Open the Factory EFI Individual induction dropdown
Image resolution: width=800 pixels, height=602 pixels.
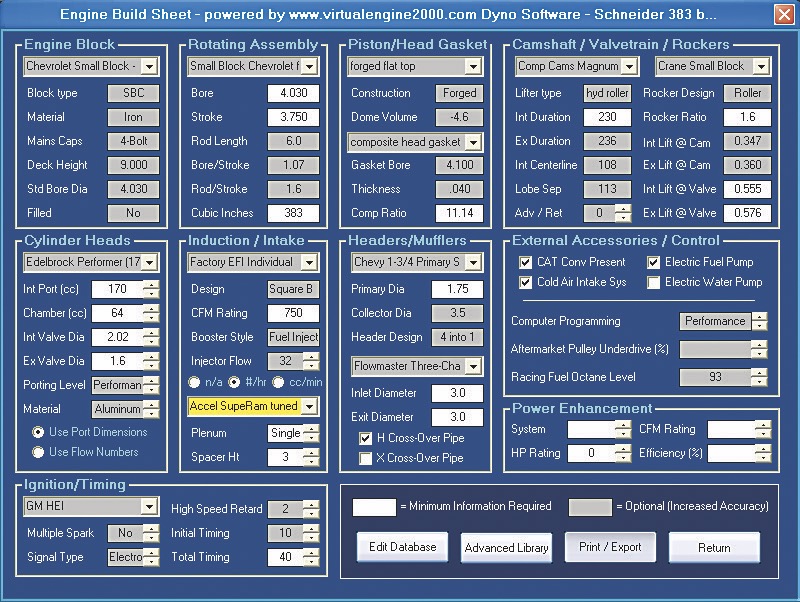(x=309, y=262)
